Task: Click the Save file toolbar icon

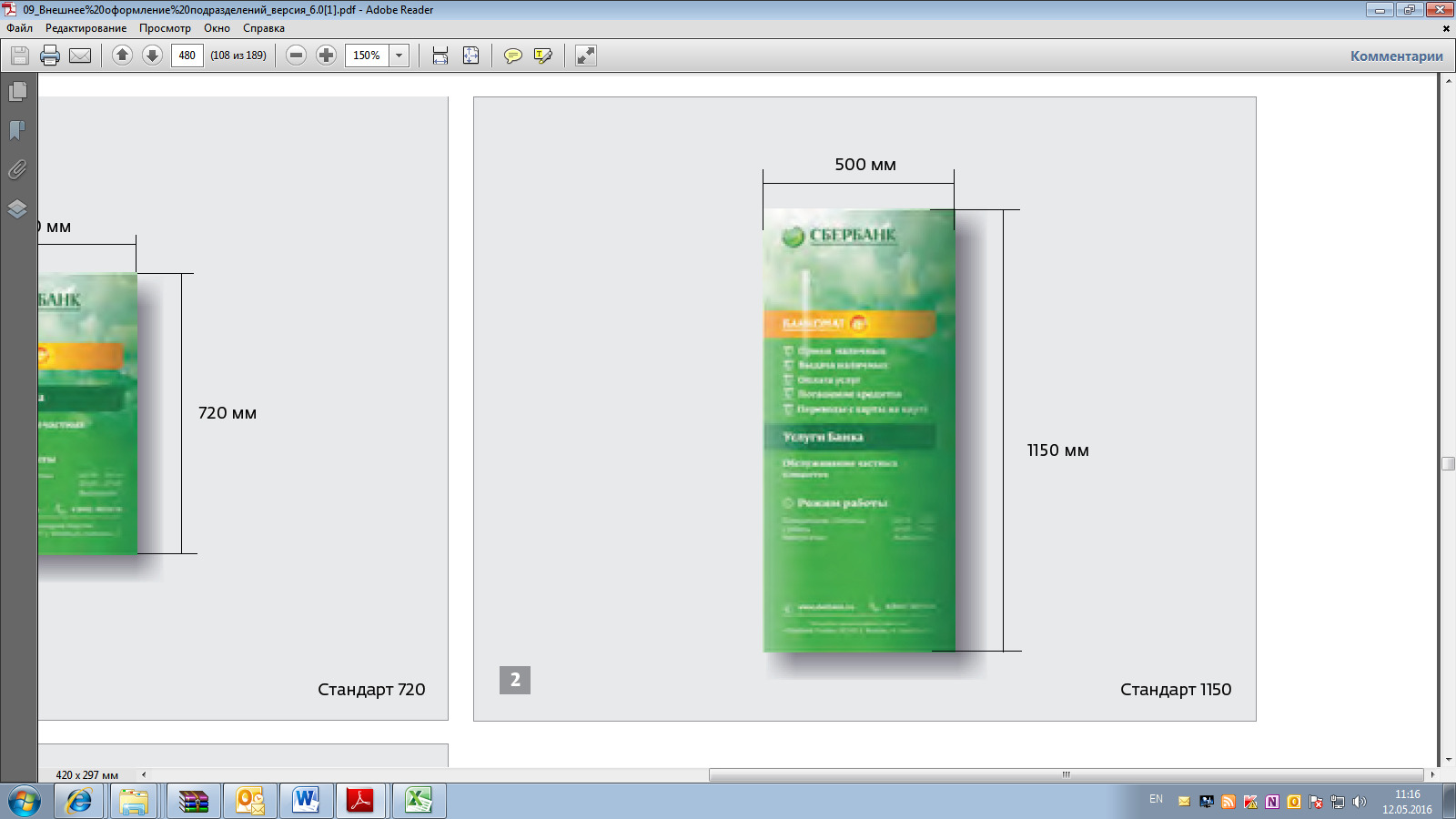Action: [19, 56]
